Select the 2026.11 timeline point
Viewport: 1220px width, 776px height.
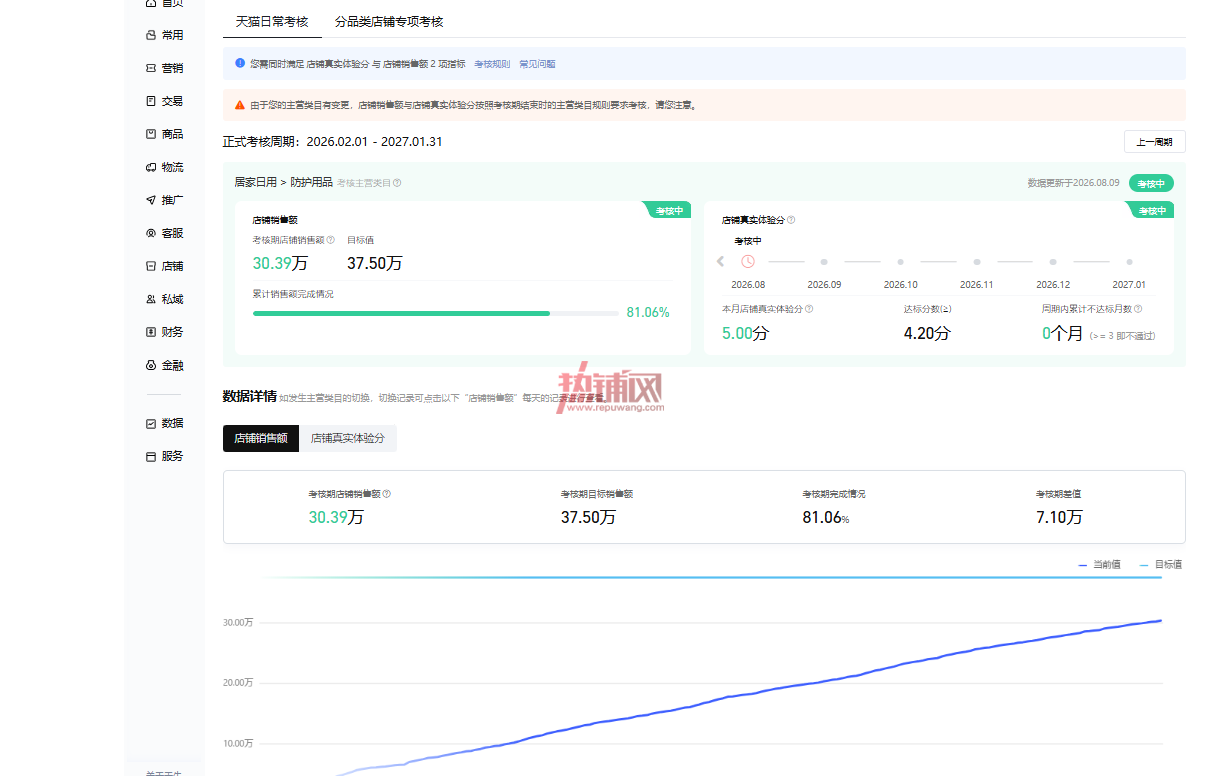tap(977, 262)
